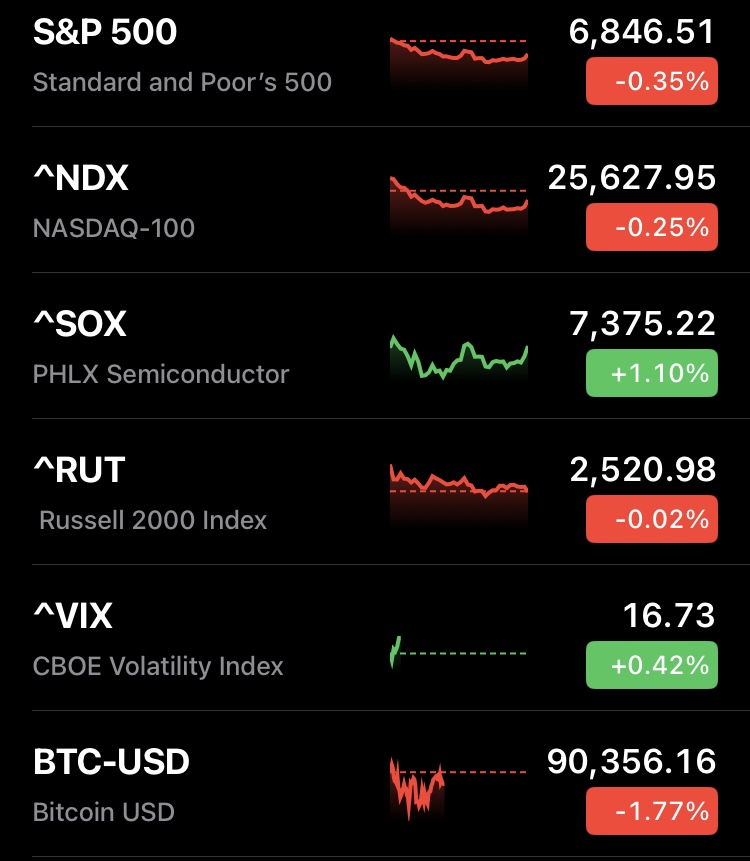The height and width of the screenshot is (861, 750).
Task: Open the BTC-USD ticker symbol
Action: [x=111, y=762]
